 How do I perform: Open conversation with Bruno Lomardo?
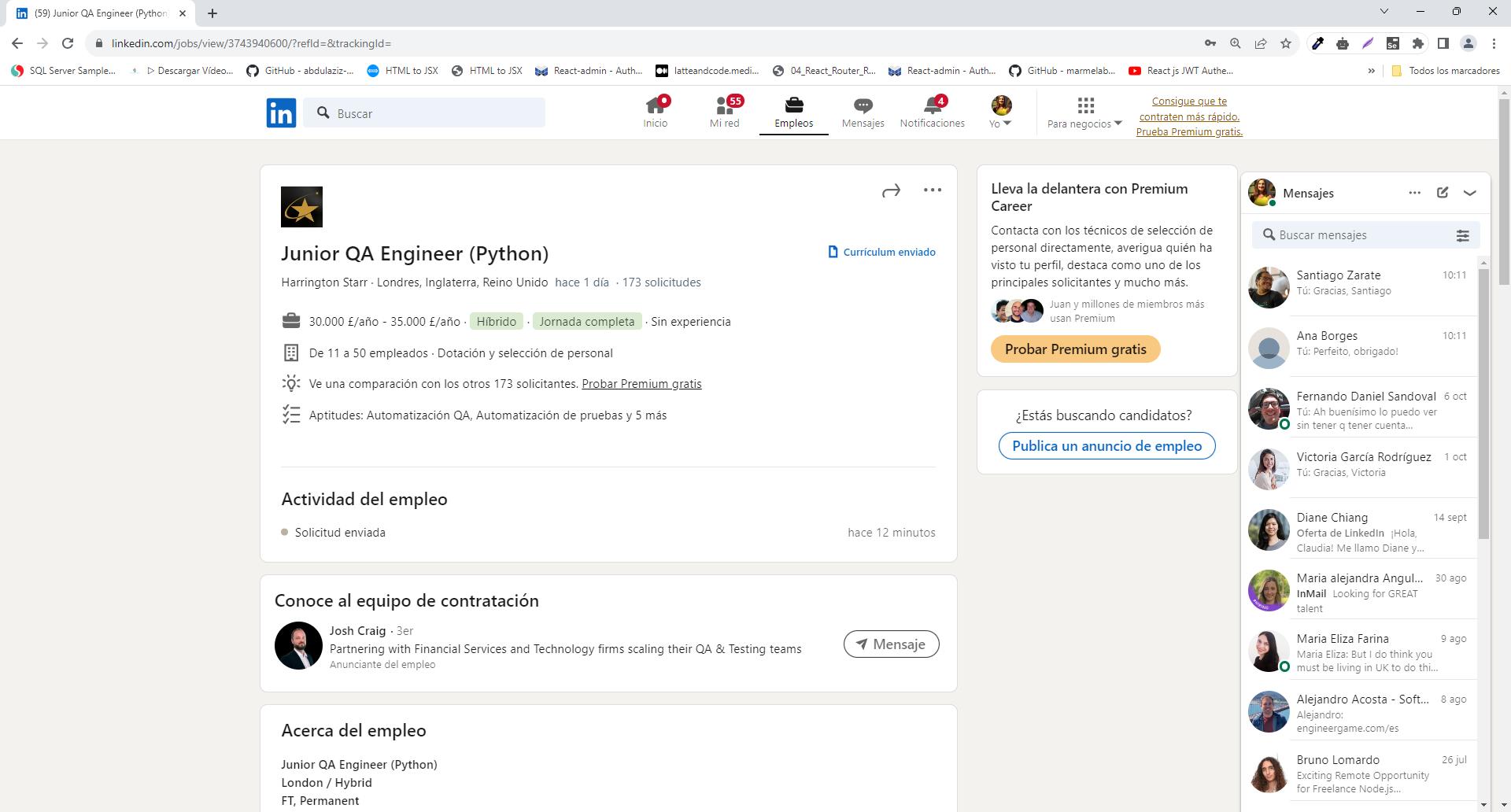pyautogui.click(x=1360, y=771)
